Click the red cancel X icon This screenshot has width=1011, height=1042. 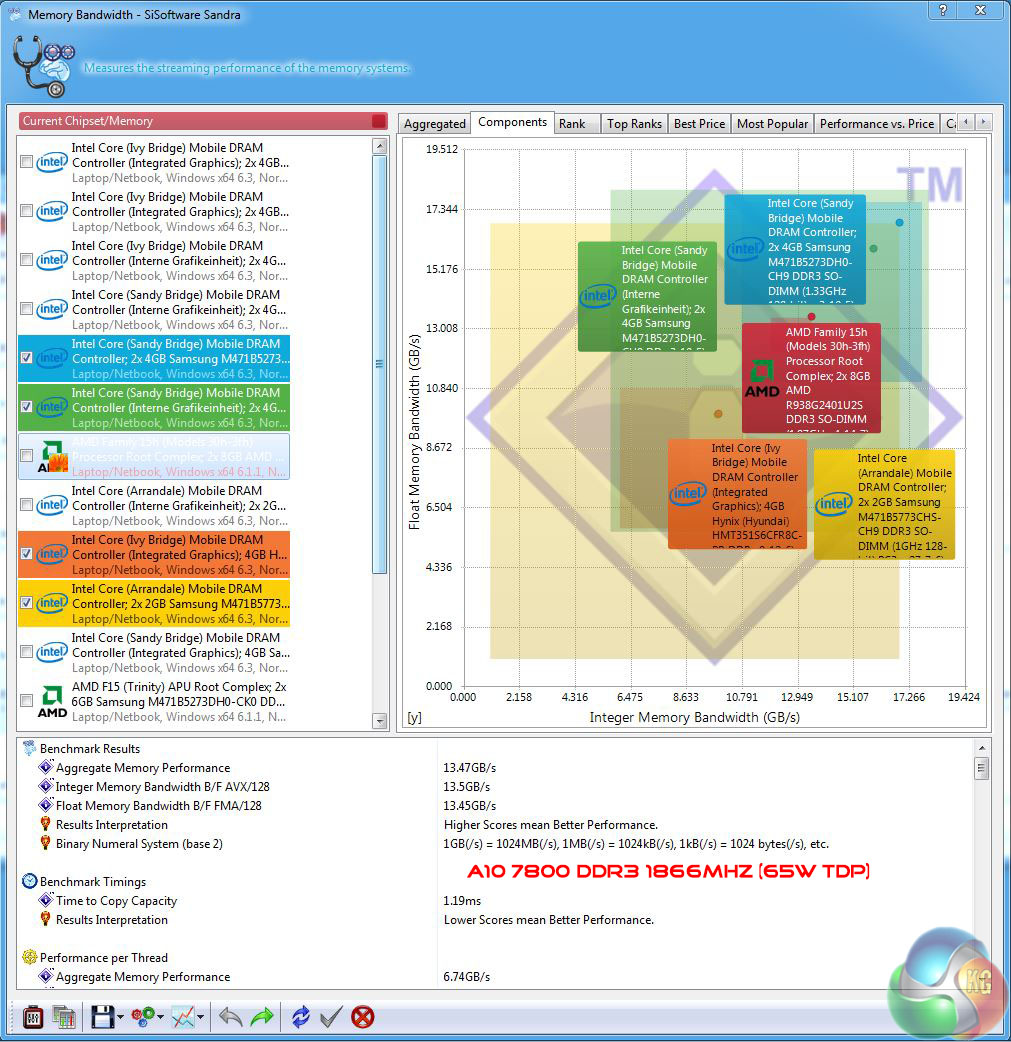pos(362,1017)
